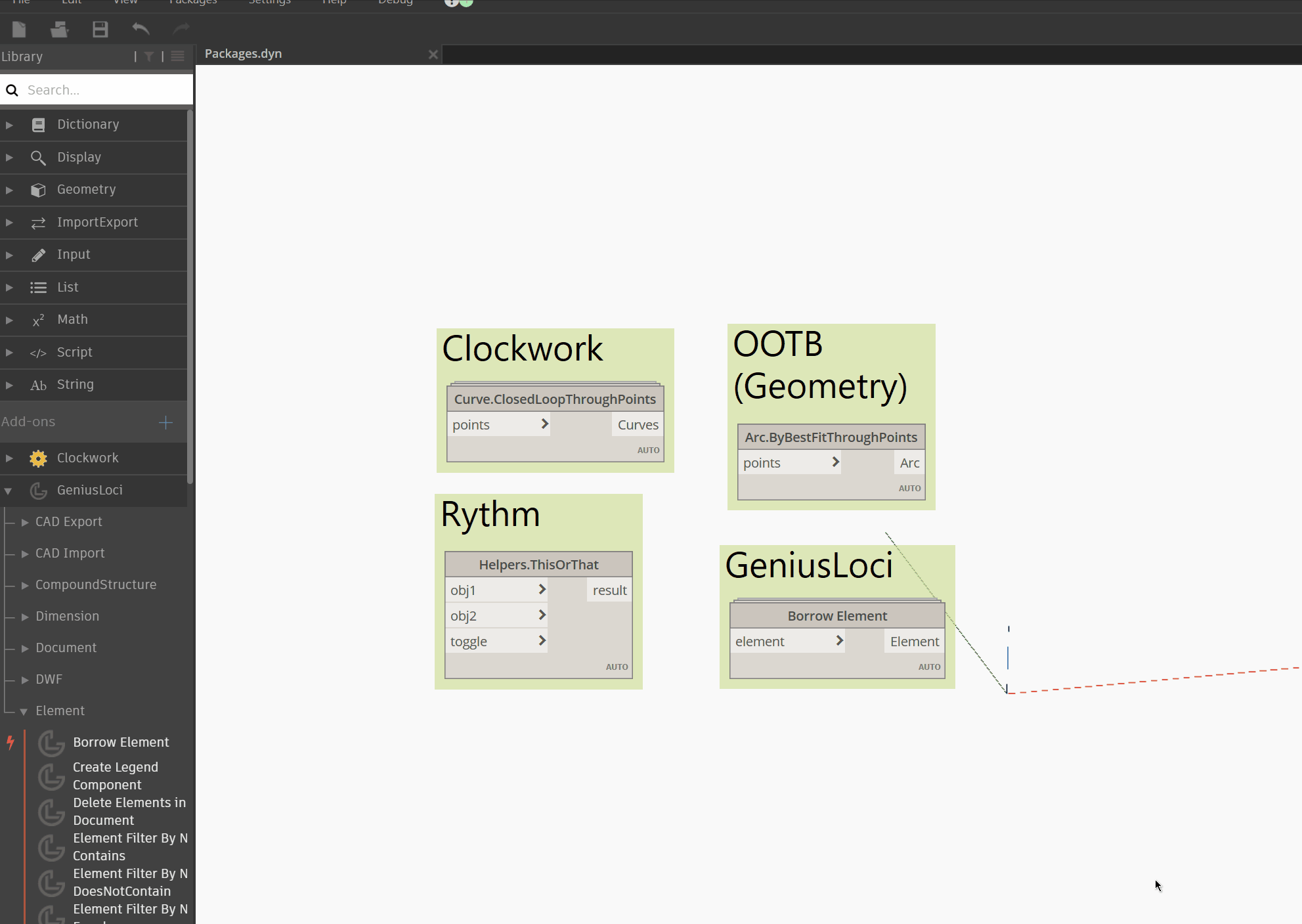Click the Element Filter By N Contains icon

point(51,847)
